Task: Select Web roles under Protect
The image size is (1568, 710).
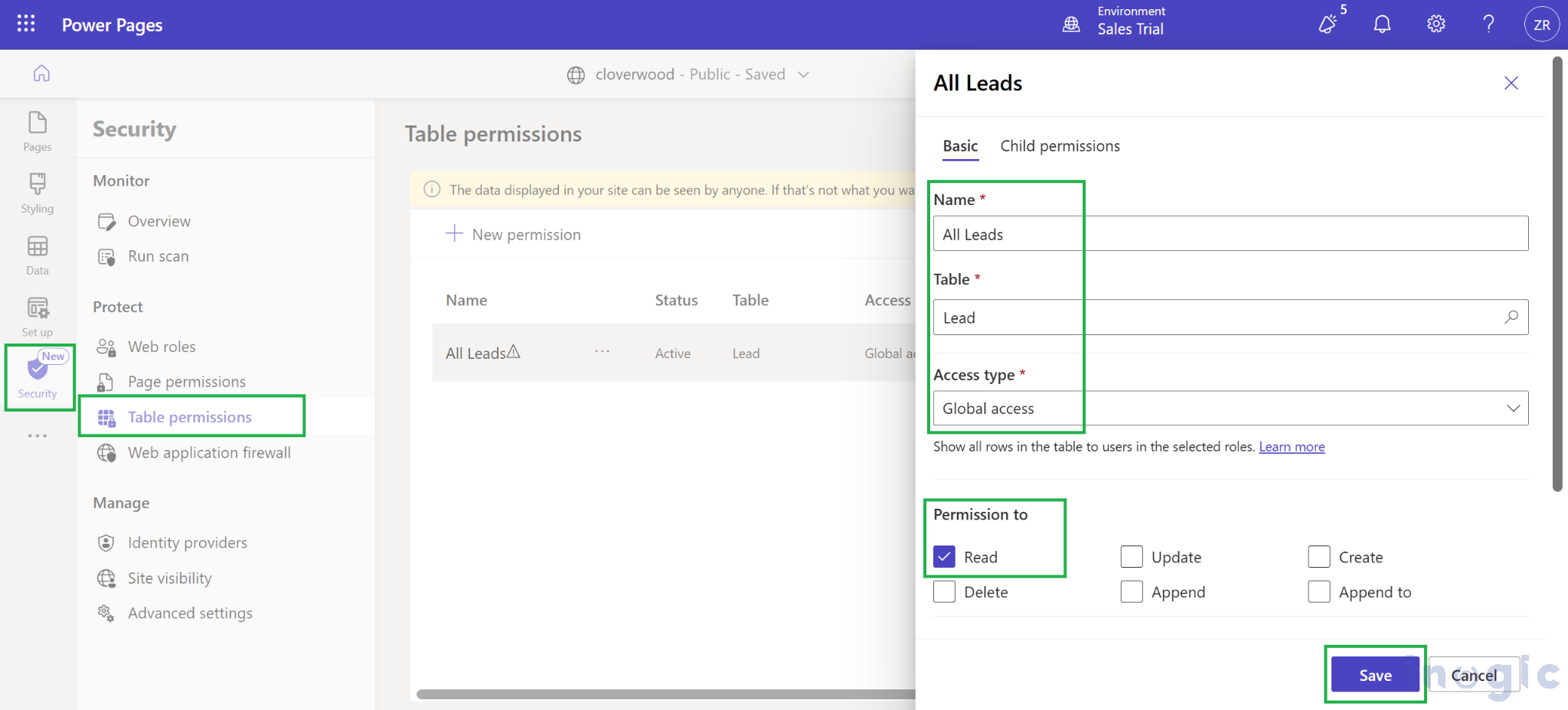Action: click(161, 346)
